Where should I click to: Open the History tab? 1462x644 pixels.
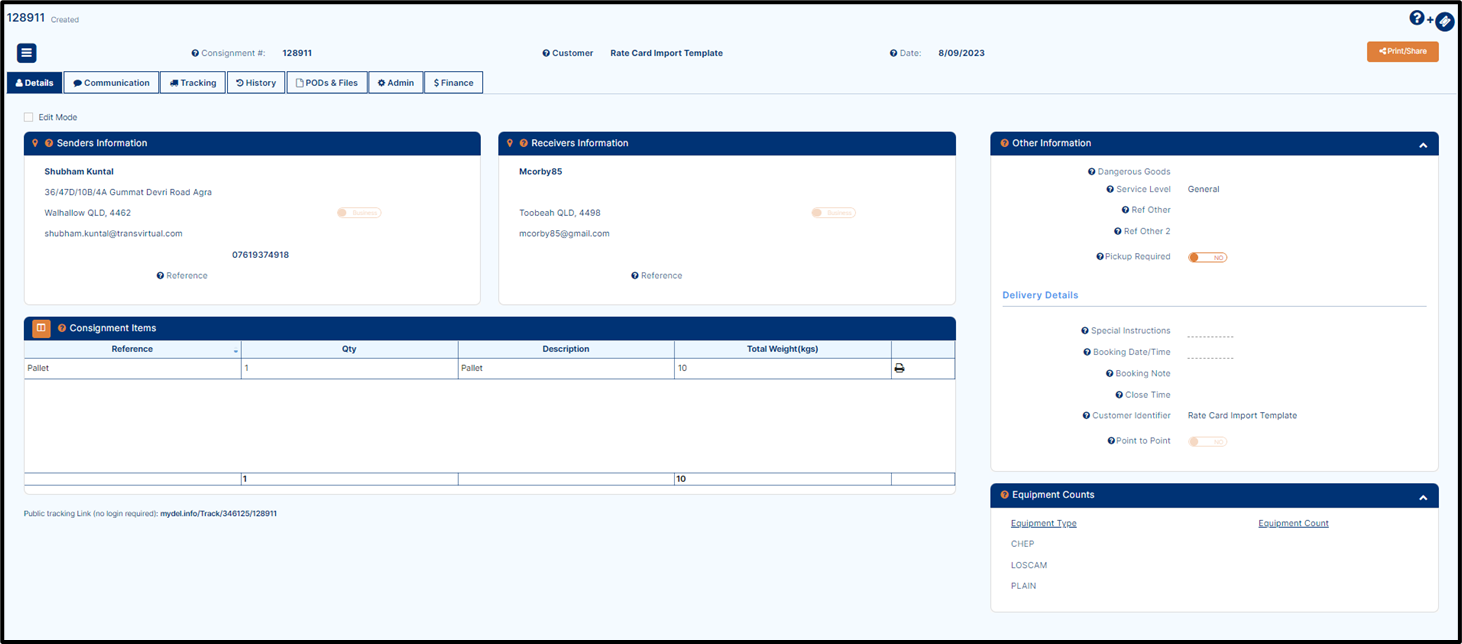[256, 83]
